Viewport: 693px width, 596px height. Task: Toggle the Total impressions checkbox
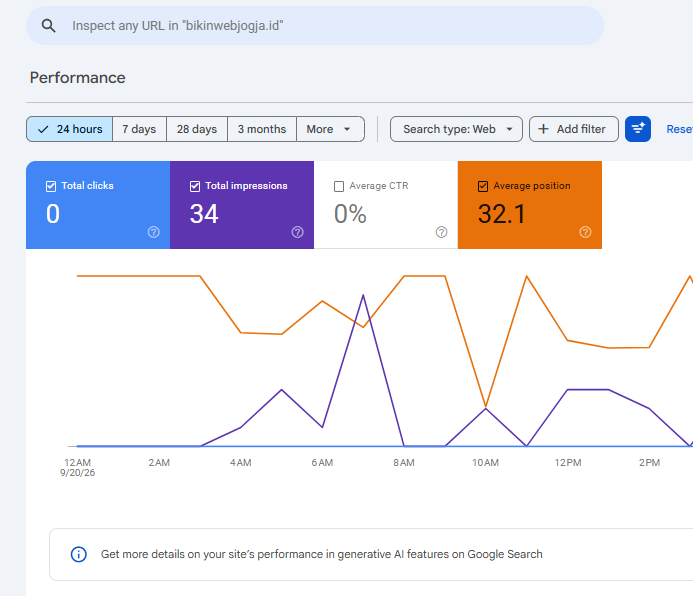[x=195, y=186]
